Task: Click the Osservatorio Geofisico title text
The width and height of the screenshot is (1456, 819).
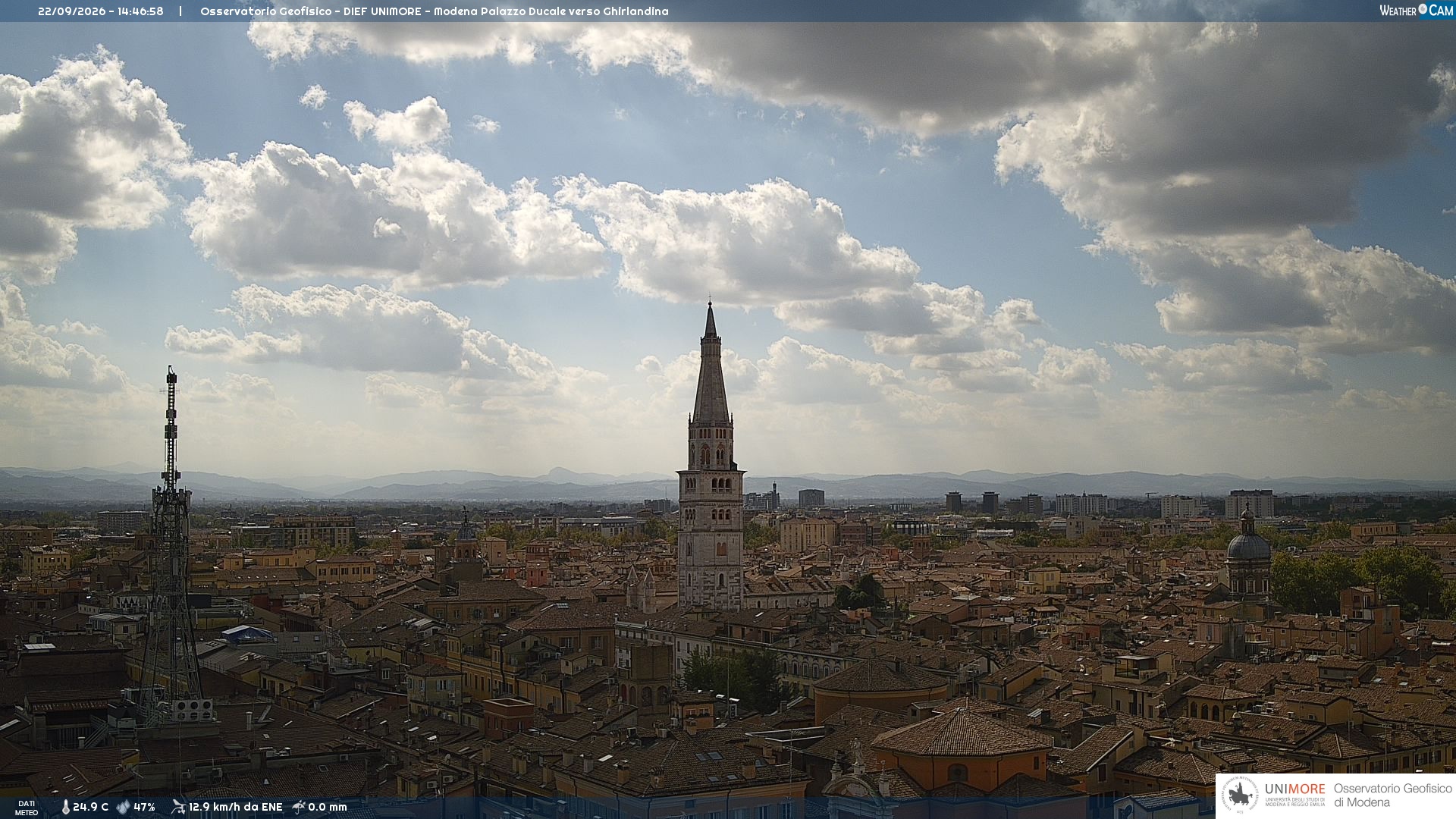Action: 268,11
